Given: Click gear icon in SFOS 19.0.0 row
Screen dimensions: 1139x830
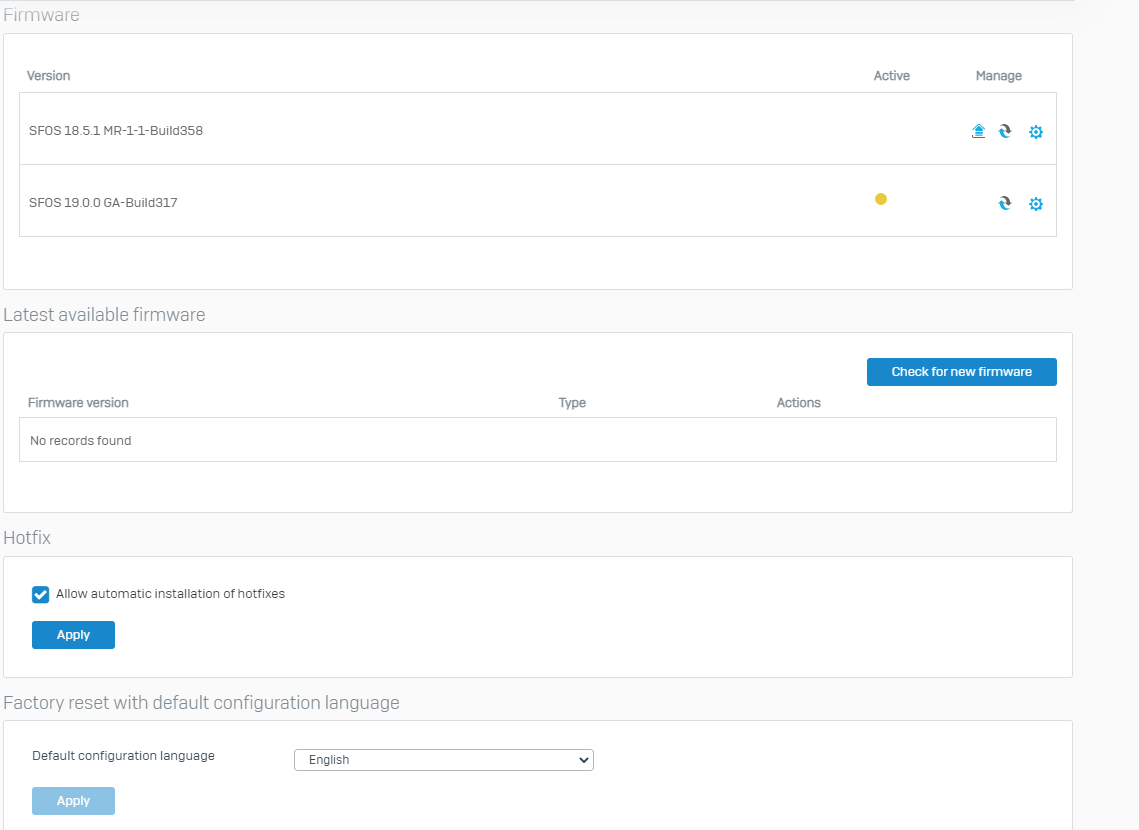Looking at the screenshot, I should click(x=1036, y=204).
